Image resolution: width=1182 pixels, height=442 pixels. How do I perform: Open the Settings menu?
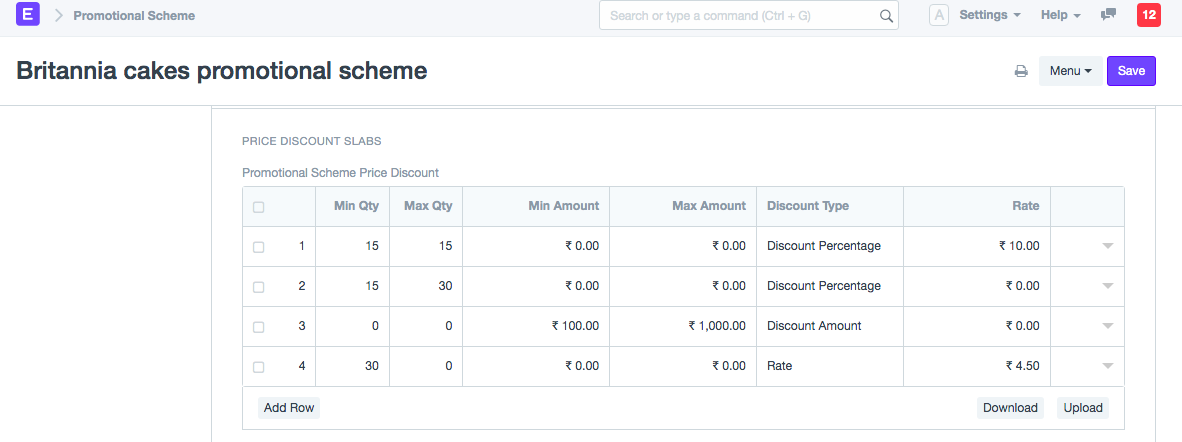click(x=989, y=15)
